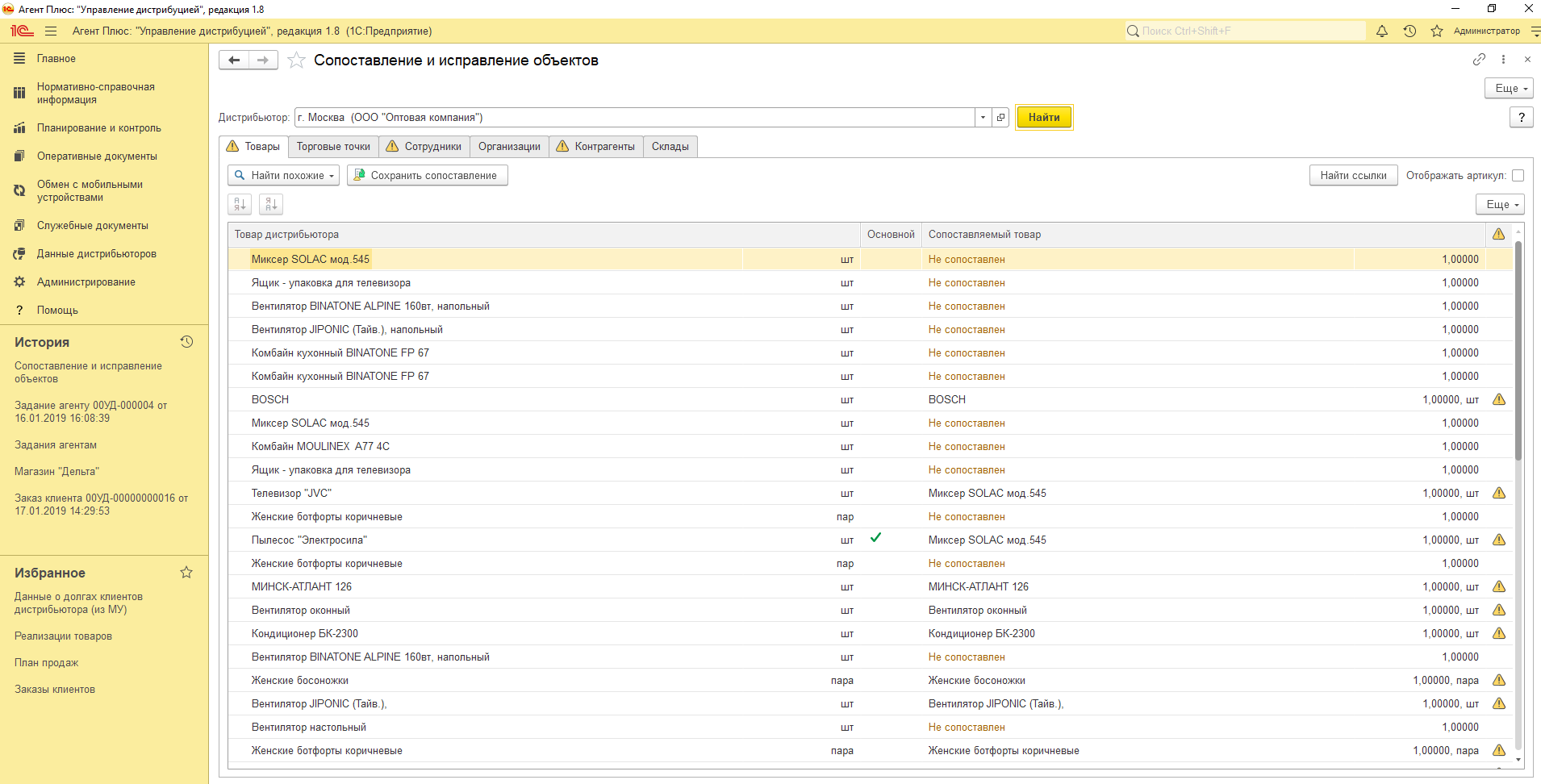The height and width of the screenshot is (784, 1541).
Task: Click the warning icon in Телевизор "JVC" row
Action: pyautogui.click(x=1499, y=493)
